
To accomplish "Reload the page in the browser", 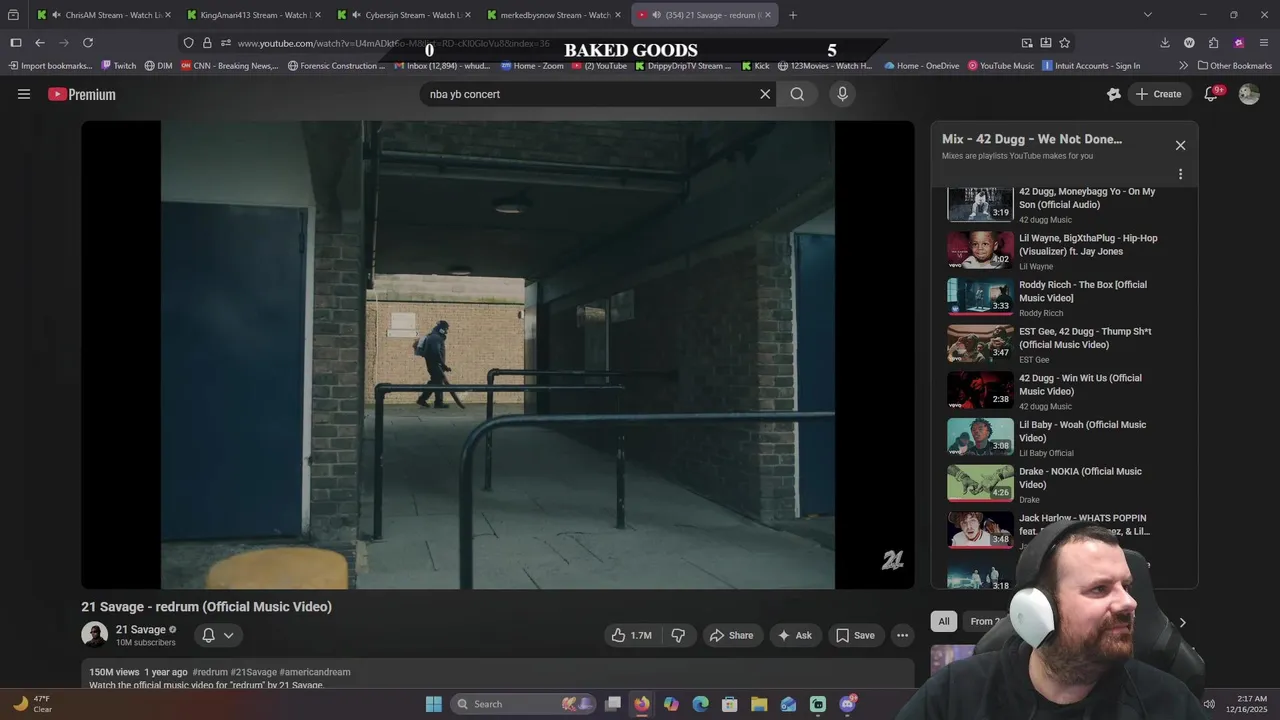I will 88,43.
